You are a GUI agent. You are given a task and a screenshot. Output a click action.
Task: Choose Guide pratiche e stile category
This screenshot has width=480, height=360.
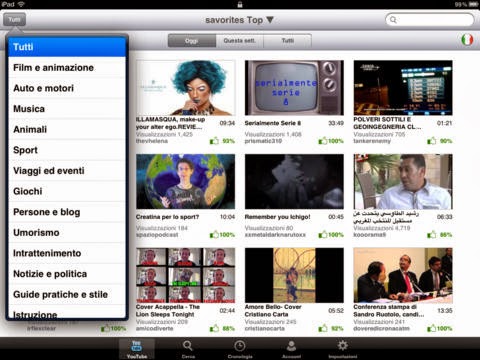click(67, 295)
